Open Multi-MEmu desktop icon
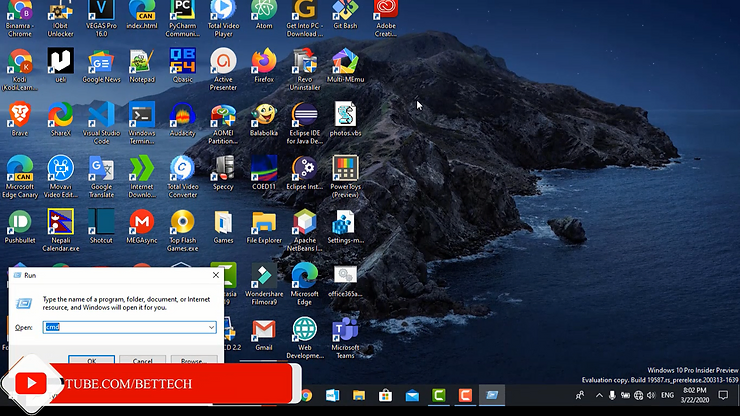This screenshot has height=416, width=740. click(345, 65)
